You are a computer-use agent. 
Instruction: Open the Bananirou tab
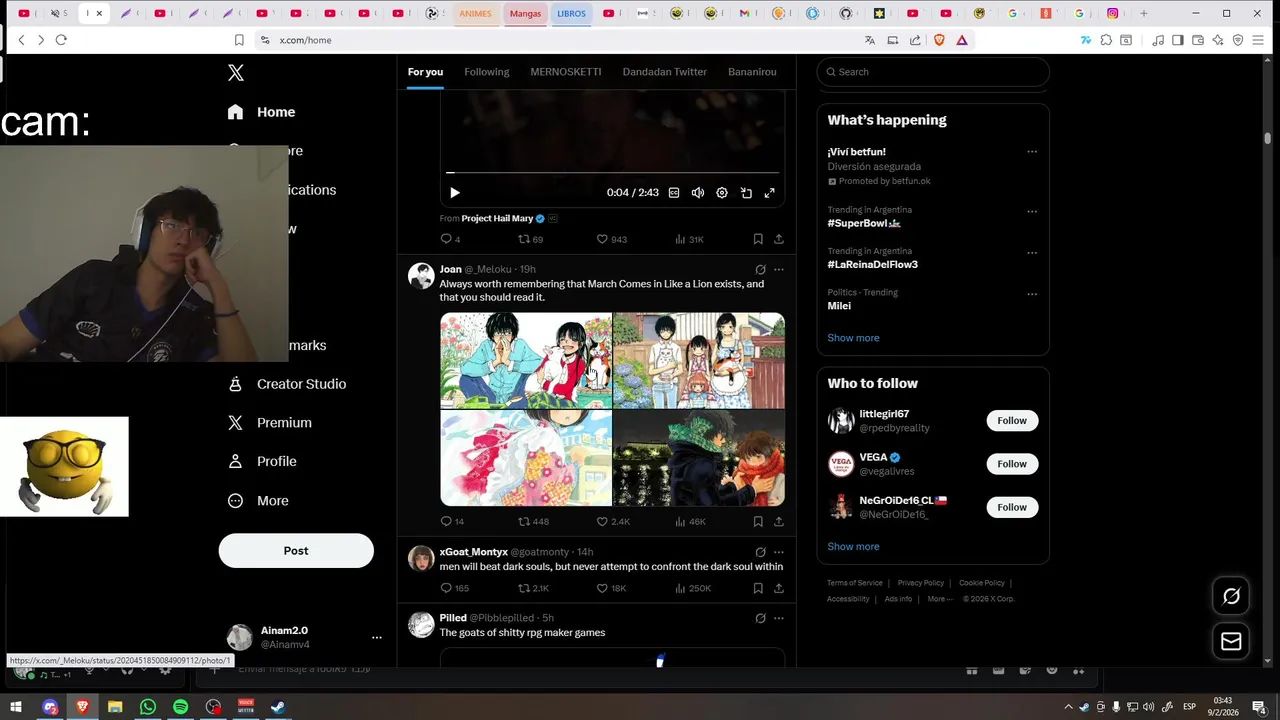coord(752,72)
